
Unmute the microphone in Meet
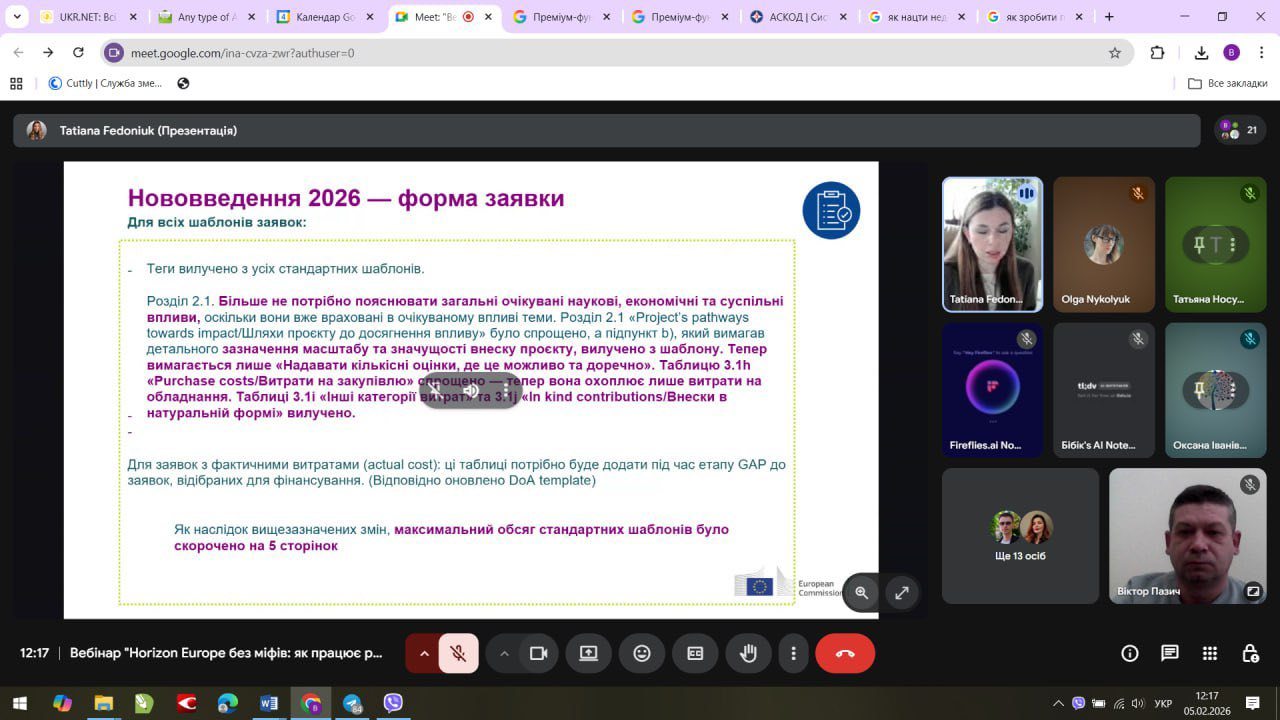(458, 653)
